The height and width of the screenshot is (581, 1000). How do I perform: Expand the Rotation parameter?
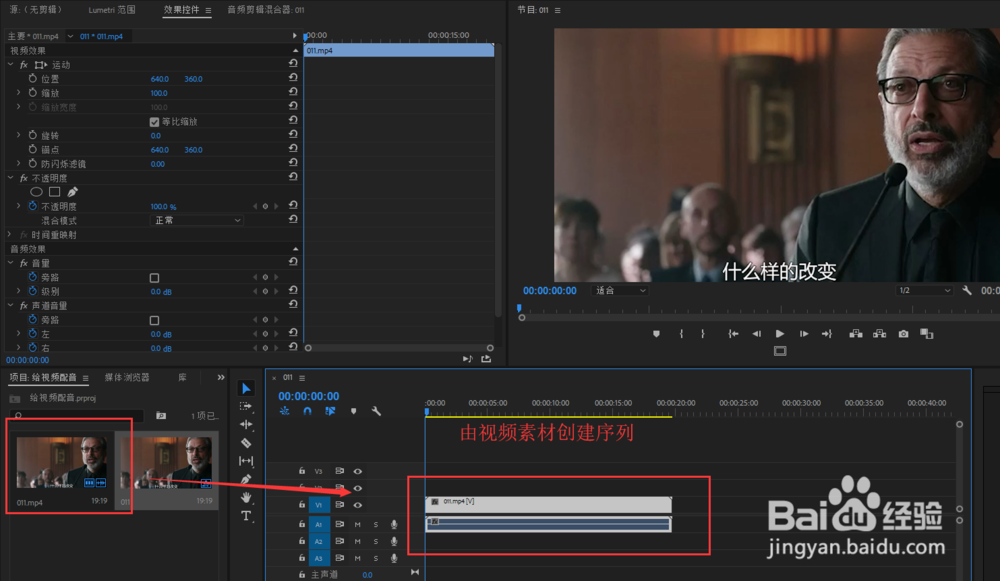click(18, 135)
